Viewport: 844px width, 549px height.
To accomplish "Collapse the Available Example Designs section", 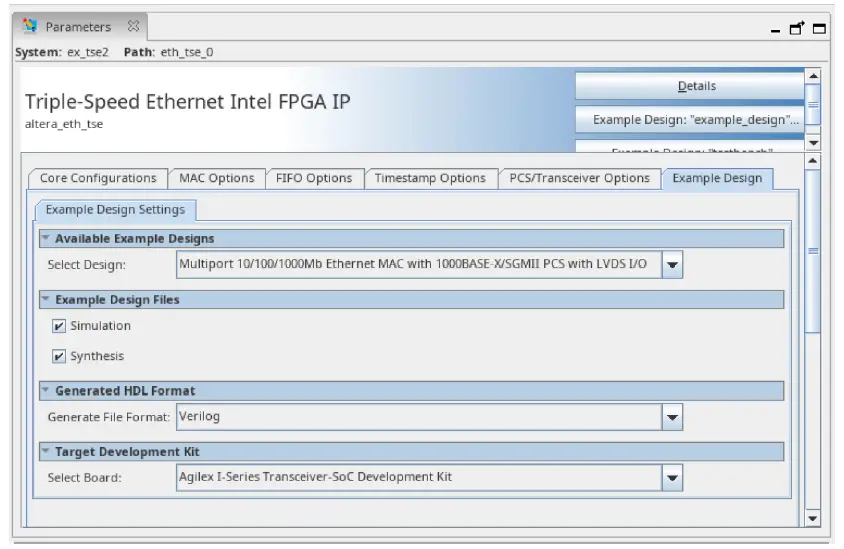I will point(46,238).
